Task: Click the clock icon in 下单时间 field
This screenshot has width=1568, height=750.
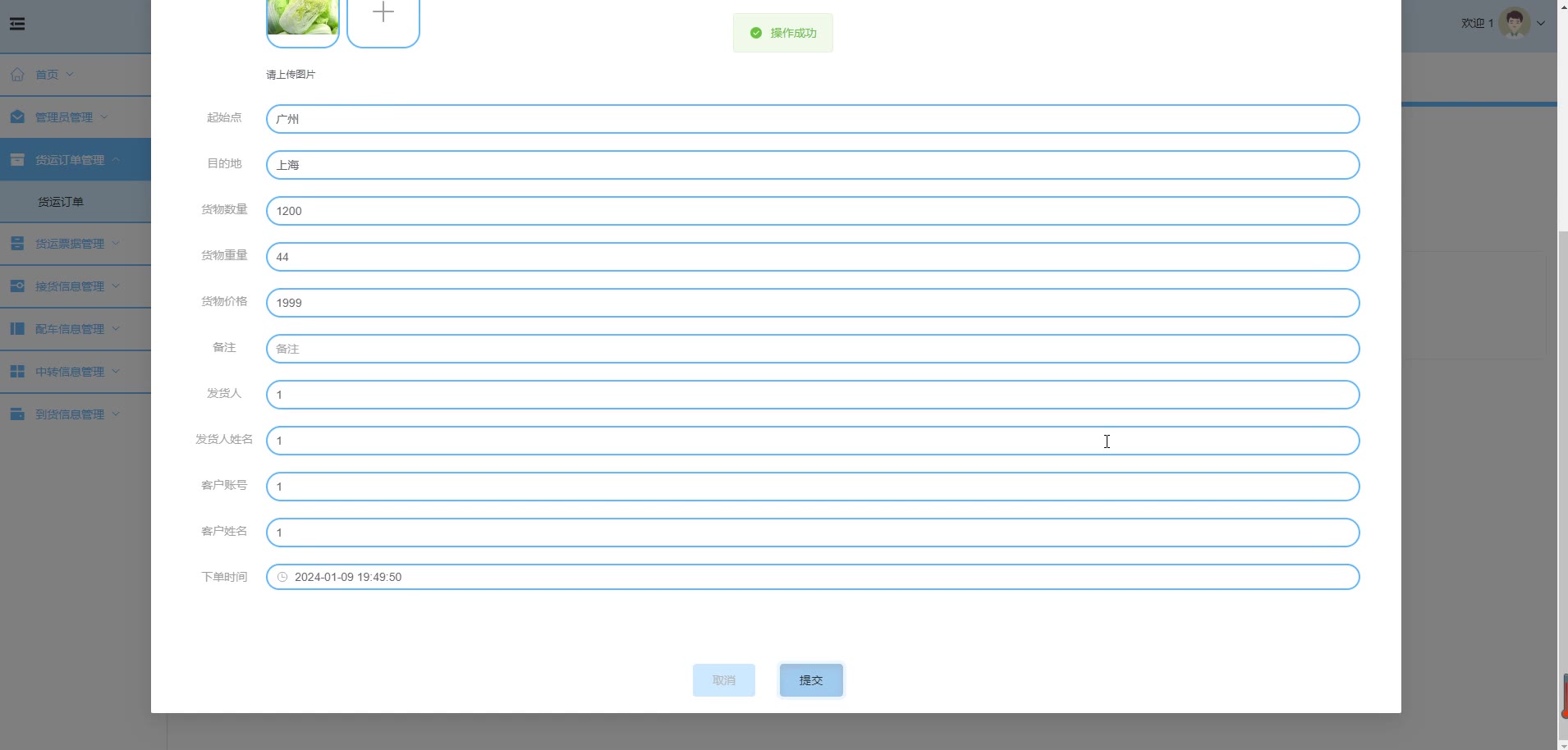Action: tap(282, 577)
